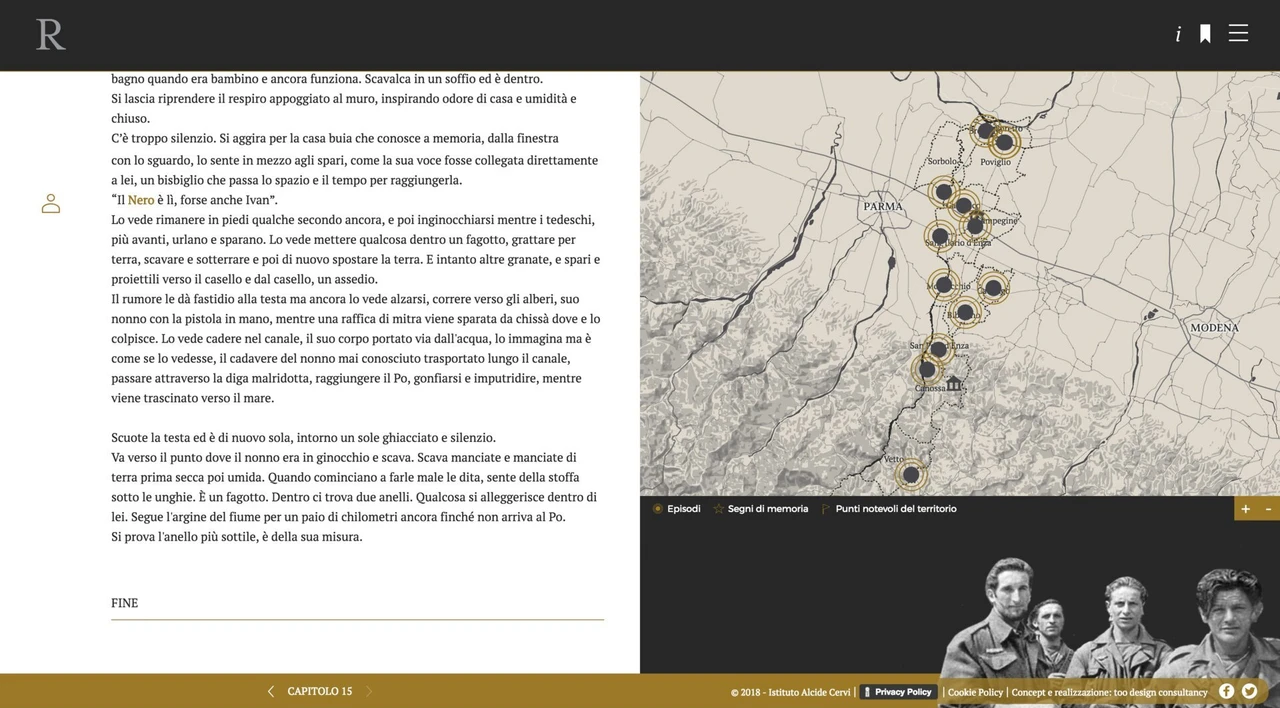The width and height of the screenshot is (1280, 708).
Task: Click the MODENA label on the map
Action: (x=1214, y=328)
